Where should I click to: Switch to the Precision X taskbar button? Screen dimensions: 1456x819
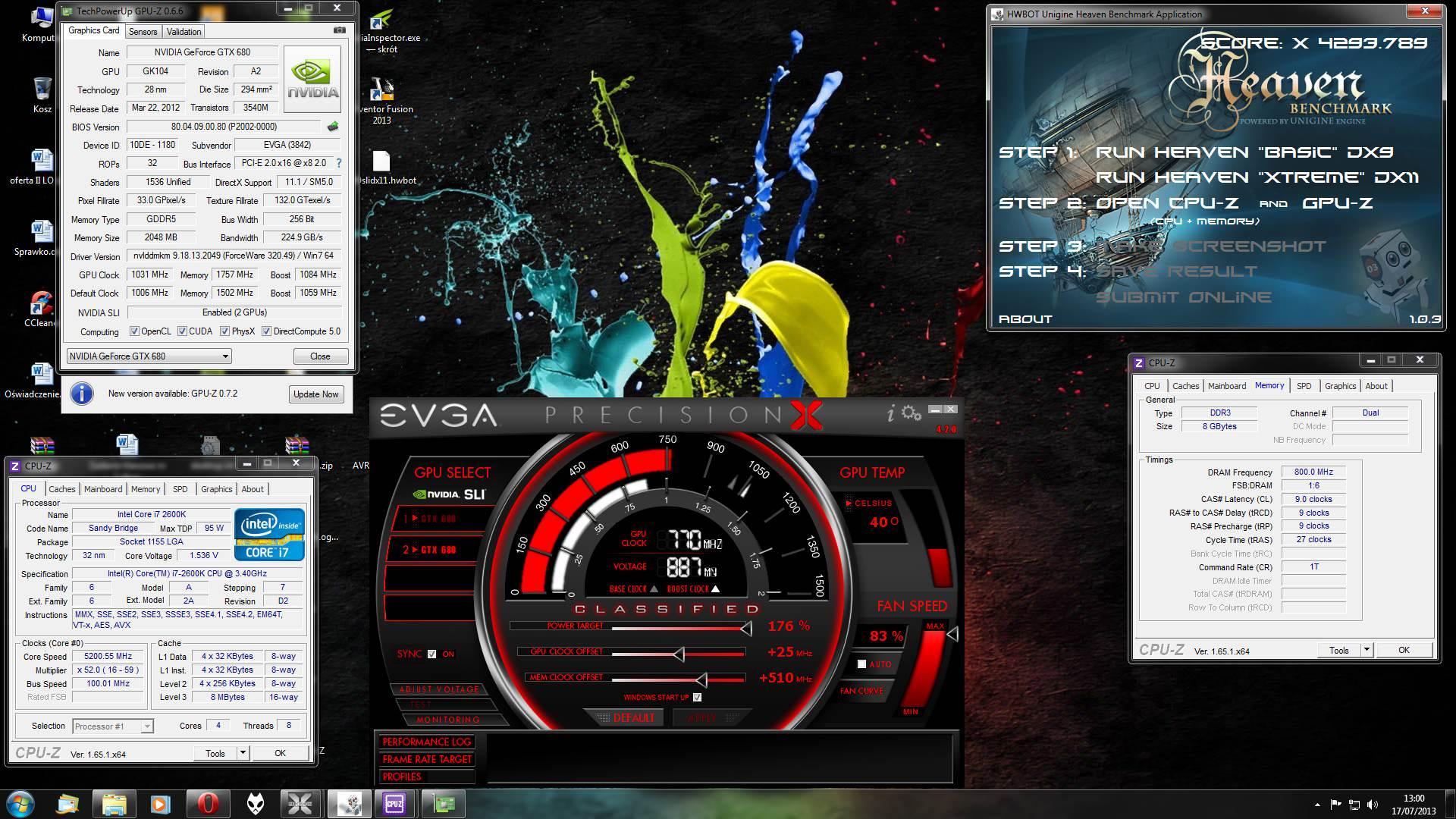point(300,804)
